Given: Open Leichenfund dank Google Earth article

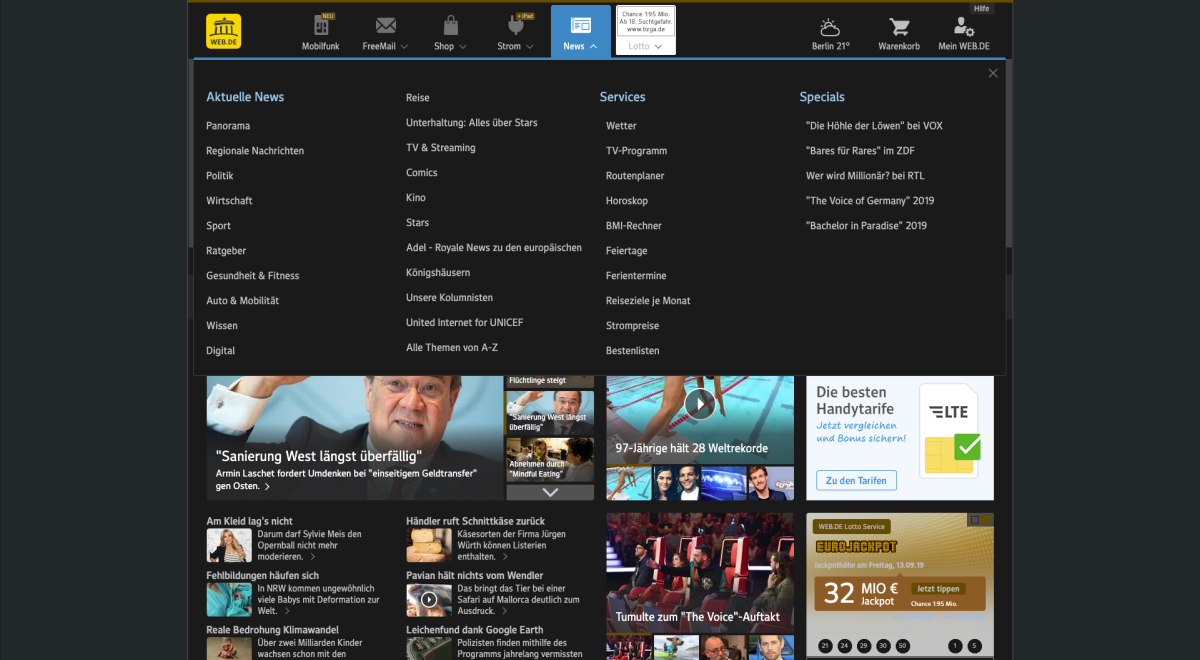Looking at the screenshot, I should 476,630.
